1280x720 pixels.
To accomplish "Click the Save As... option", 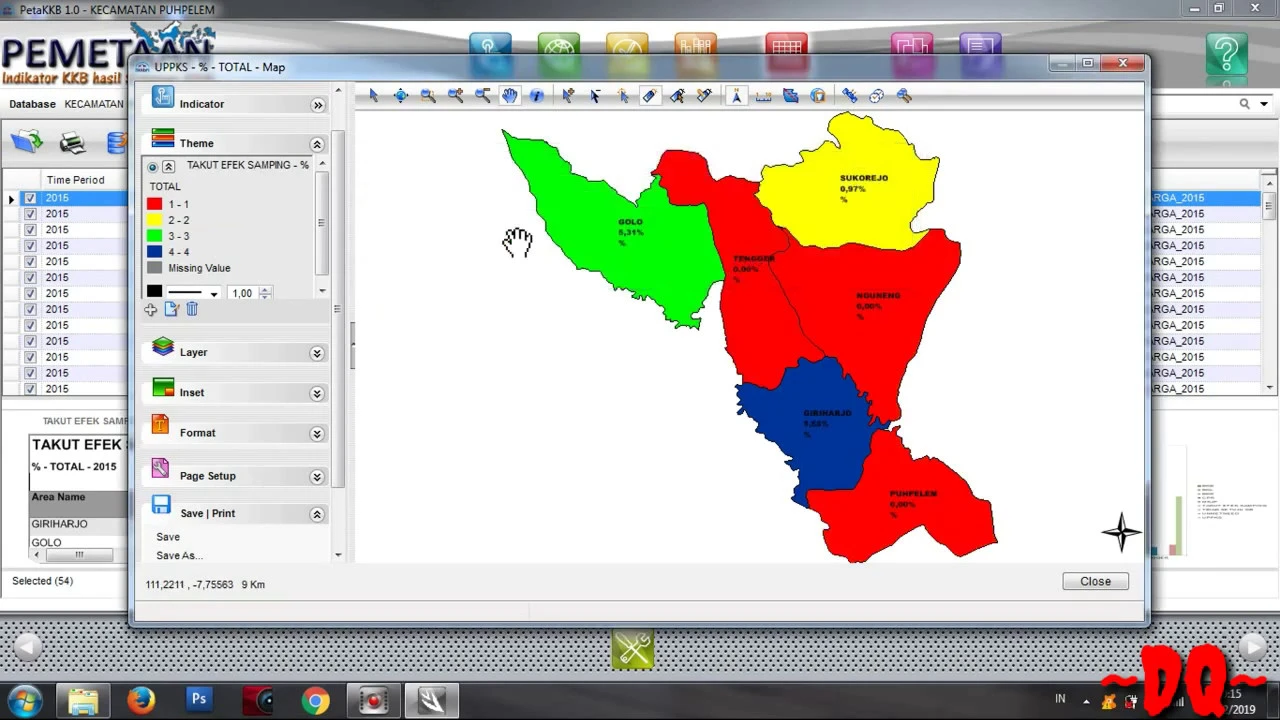I will (x=179, y=556).
